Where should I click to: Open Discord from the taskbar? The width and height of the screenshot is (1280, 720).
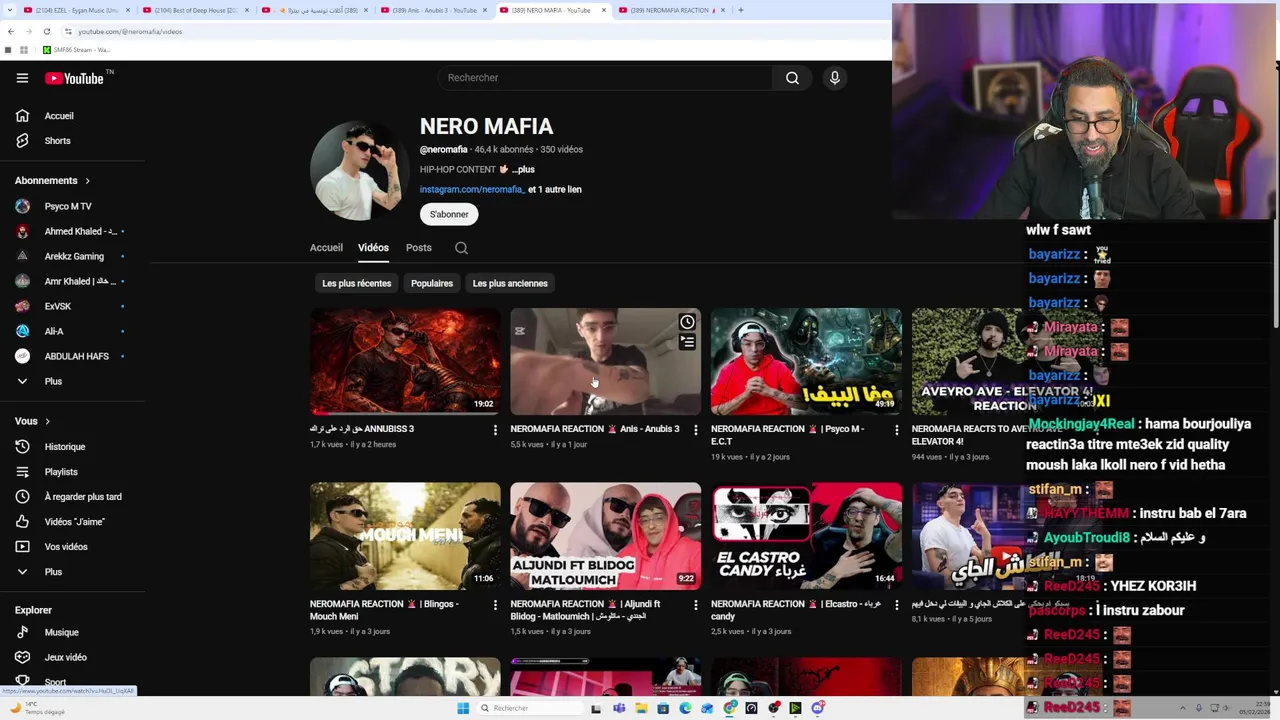(818, 708)
